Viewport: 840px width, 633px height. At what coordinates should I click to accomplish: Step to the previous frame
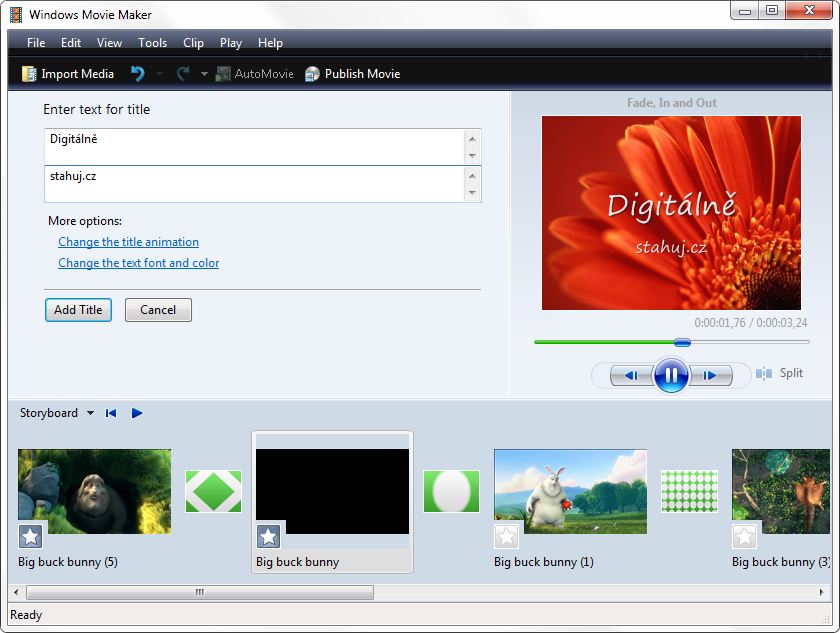[631, 375]
